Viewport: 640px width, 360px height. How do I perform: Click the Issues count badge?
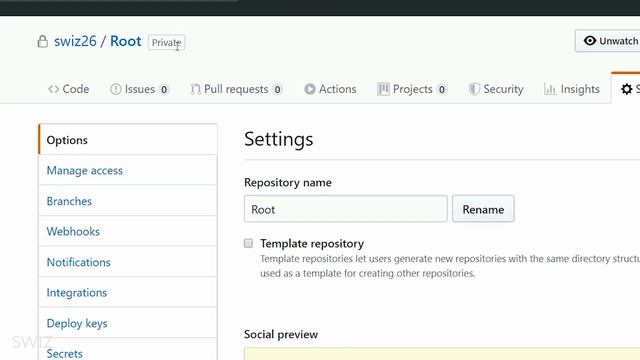pyautogui.click(x=164, y=89)
